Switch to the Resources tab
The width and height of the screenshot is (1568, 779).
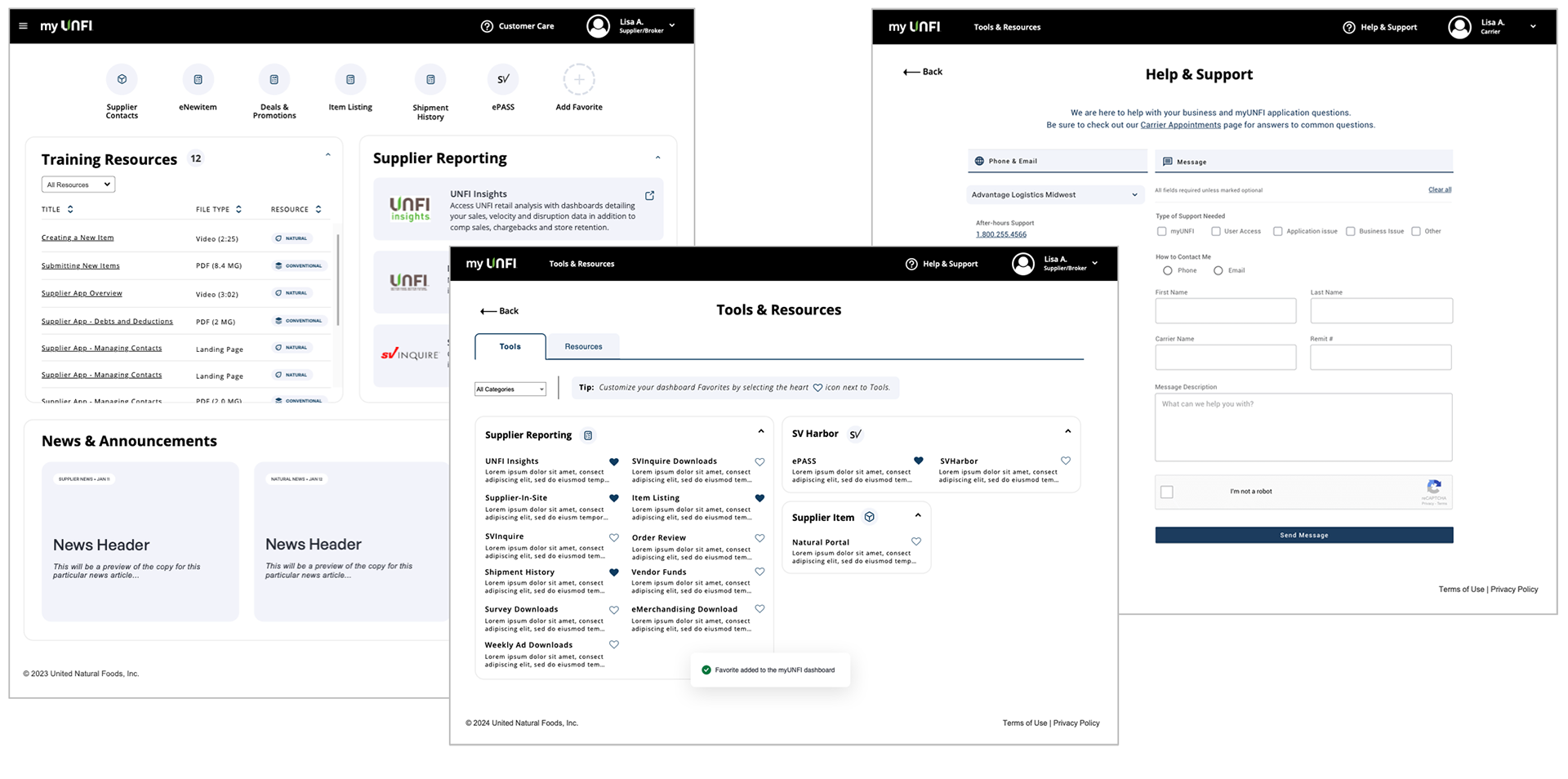coord(583,346)
